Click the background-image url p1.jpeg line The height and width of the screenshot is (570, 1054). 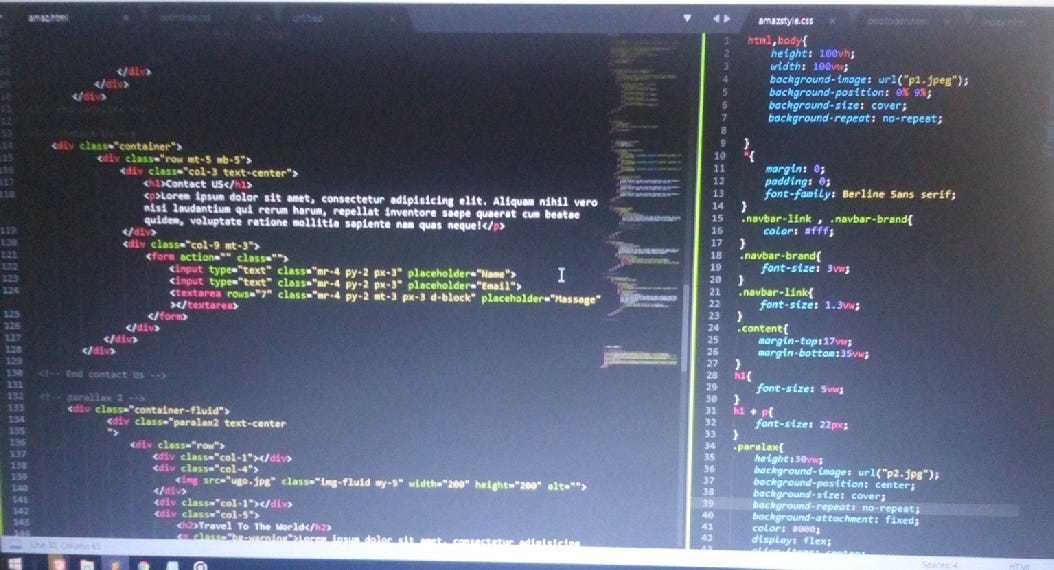coord(869,80)
